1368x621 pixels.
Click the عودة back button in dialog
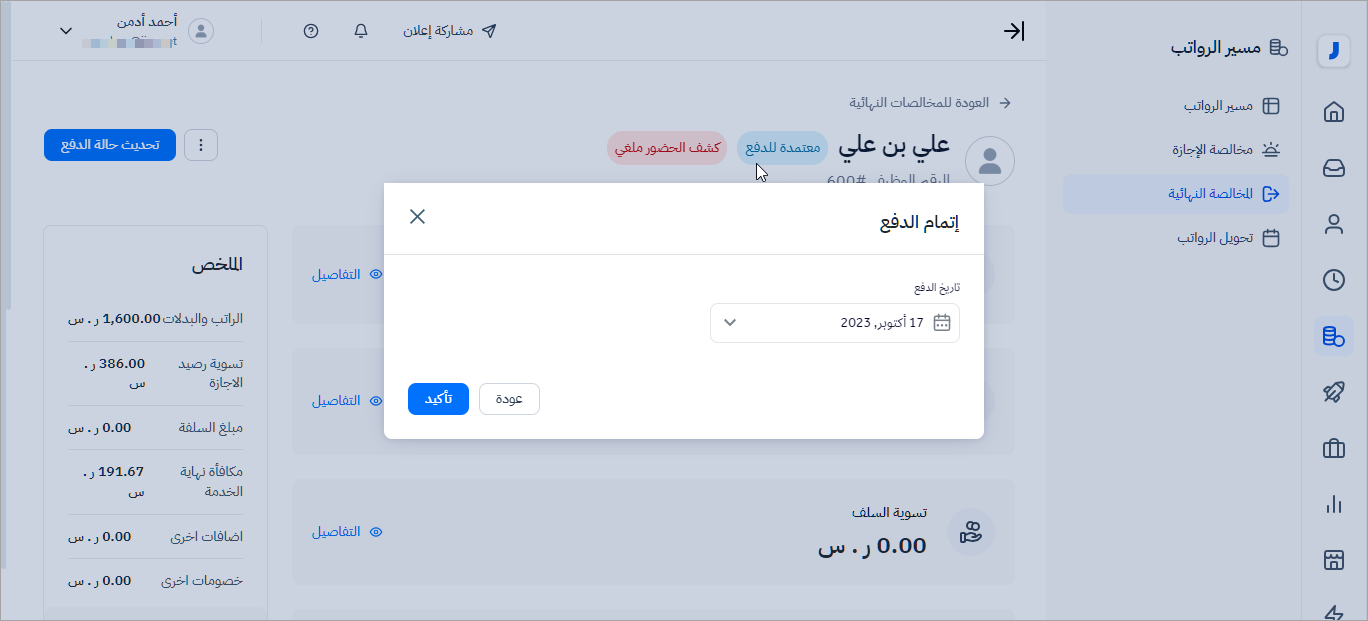click(509, 399)
